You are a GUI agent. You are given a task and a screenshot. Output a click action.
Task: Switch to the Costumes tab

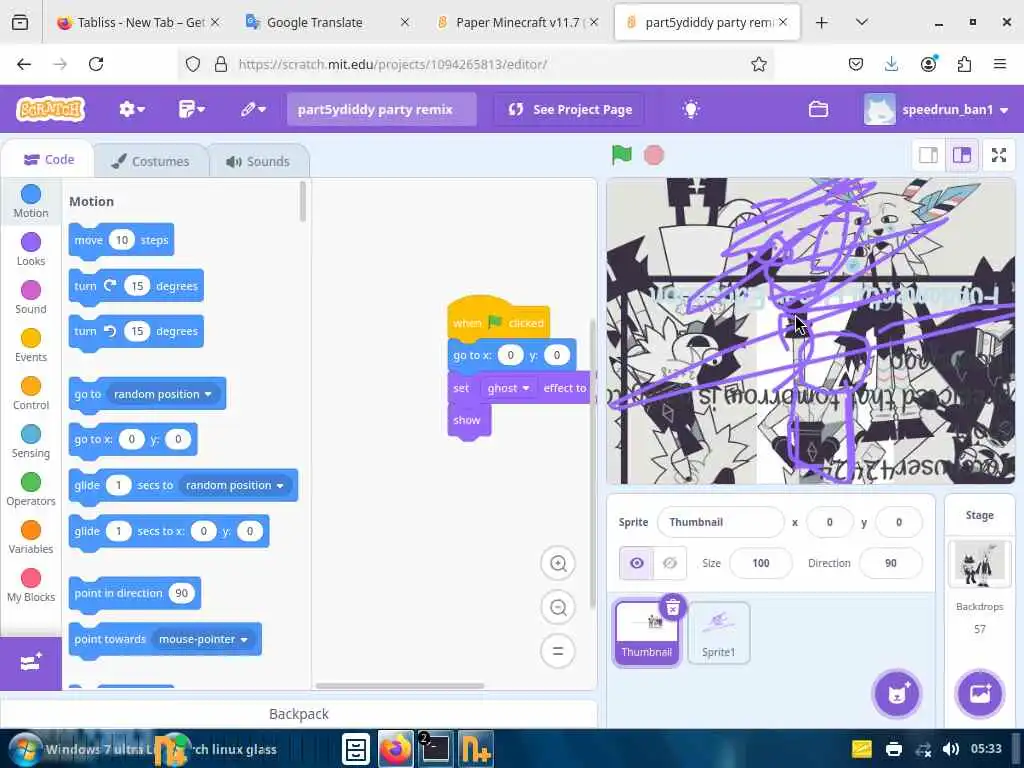tap(150, 161)
